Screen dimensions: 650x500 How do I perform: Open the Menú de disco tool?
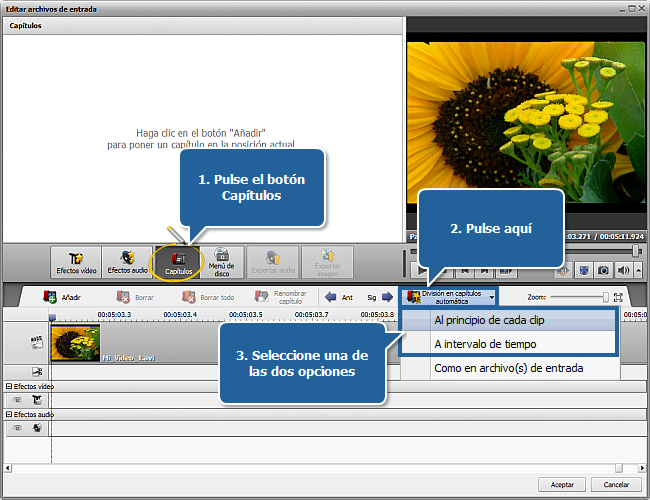[223, 262]
